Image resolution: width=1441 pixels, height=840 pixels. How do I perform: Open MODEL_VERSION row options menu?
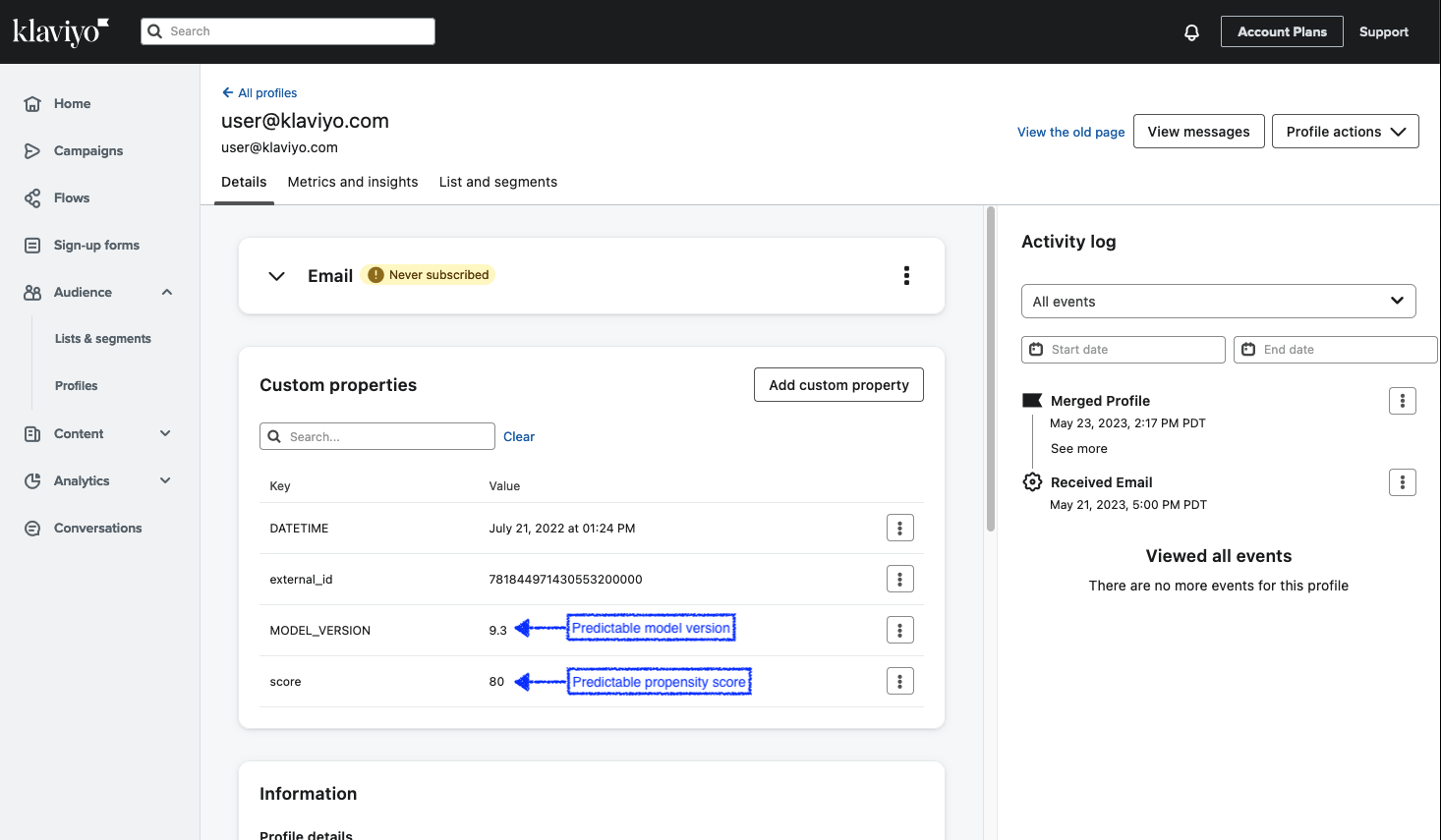coord(900,631)
